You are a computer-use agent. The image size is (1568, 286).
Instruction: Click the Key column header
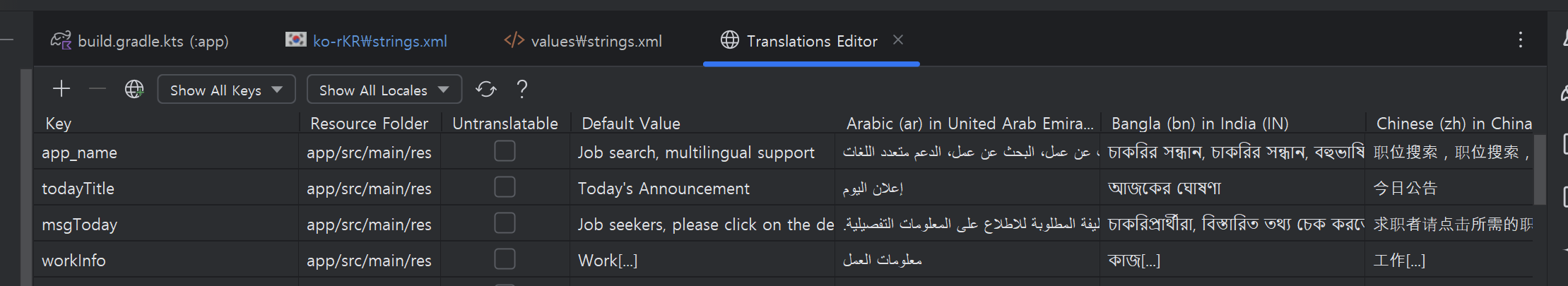pos(59,124)
